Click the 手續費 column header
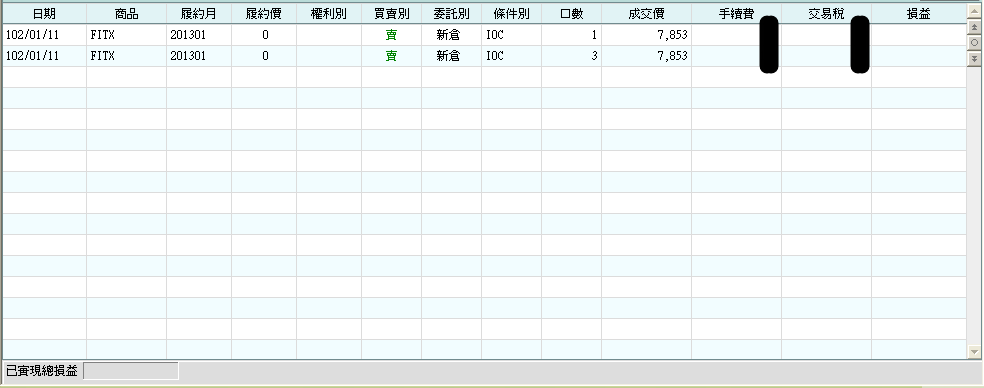Screen dimensions: 984x388 [x=736, y=14]
